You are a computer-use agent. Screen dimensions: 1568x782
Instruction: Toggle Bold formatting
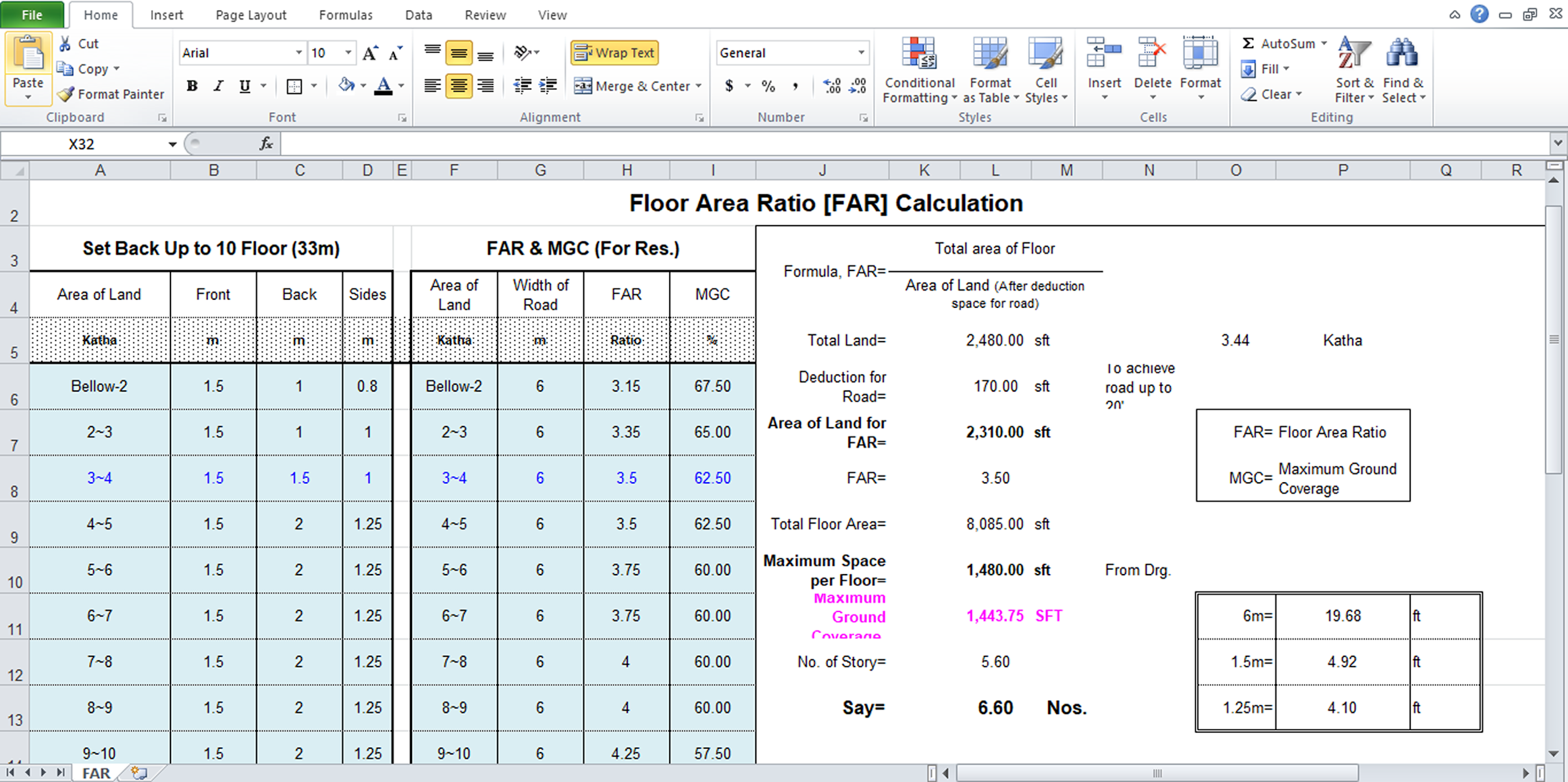[192, 86]
